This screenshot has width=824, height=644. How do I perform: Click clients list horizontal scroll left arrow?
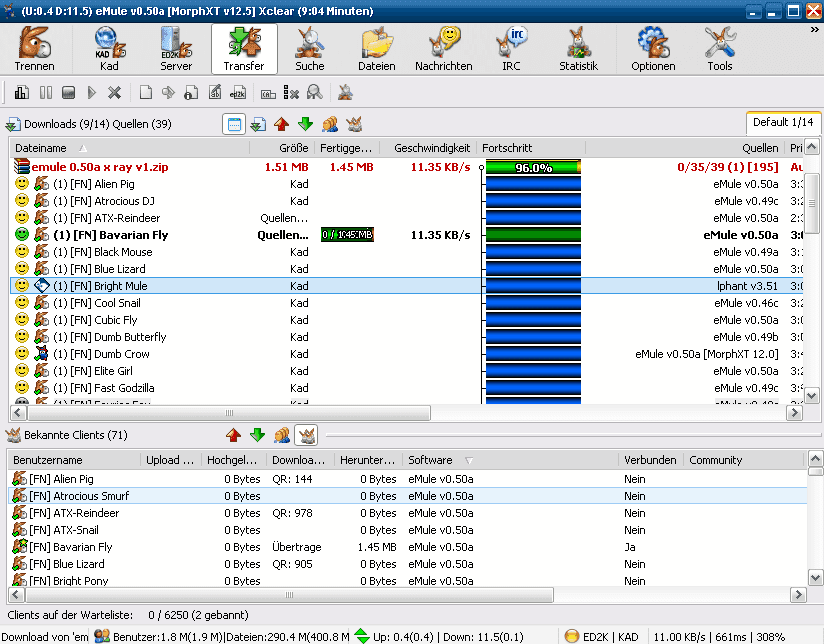point(16,595)
